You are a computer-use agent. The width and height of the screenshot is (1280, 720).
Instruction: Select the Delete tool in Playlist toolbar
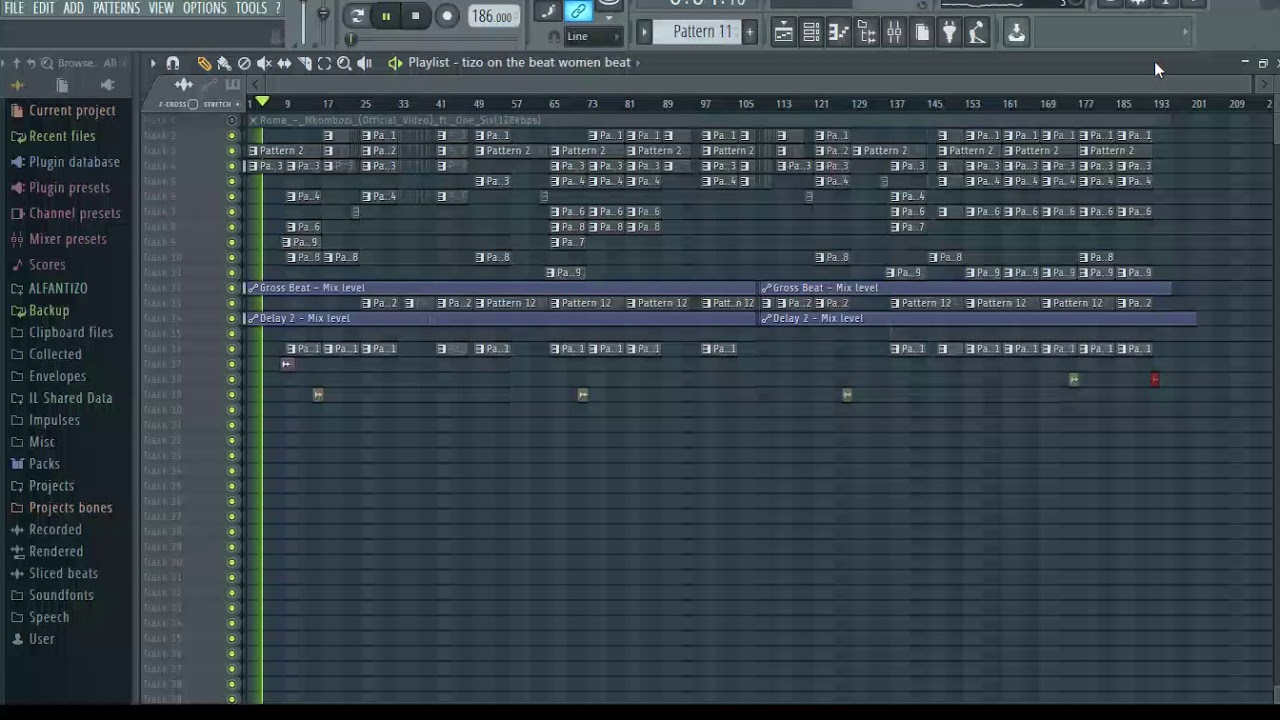244,63
